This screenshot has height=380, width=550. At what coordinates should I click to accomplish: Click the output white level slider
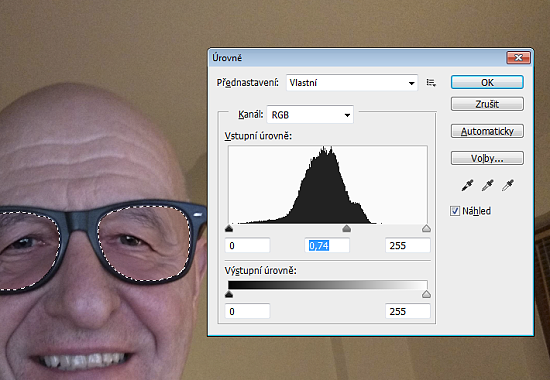[427, 294]
